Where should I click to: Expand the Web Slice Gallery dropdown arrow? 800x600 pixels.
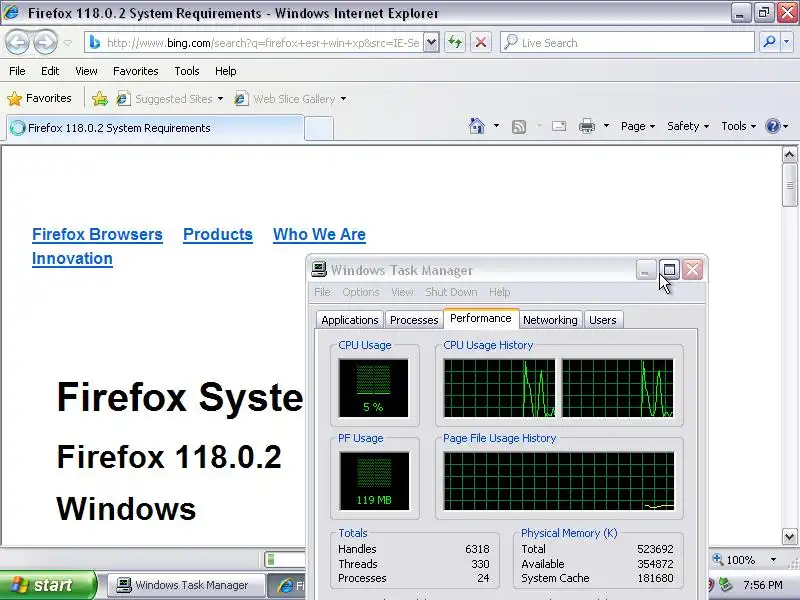click(343, 99)
